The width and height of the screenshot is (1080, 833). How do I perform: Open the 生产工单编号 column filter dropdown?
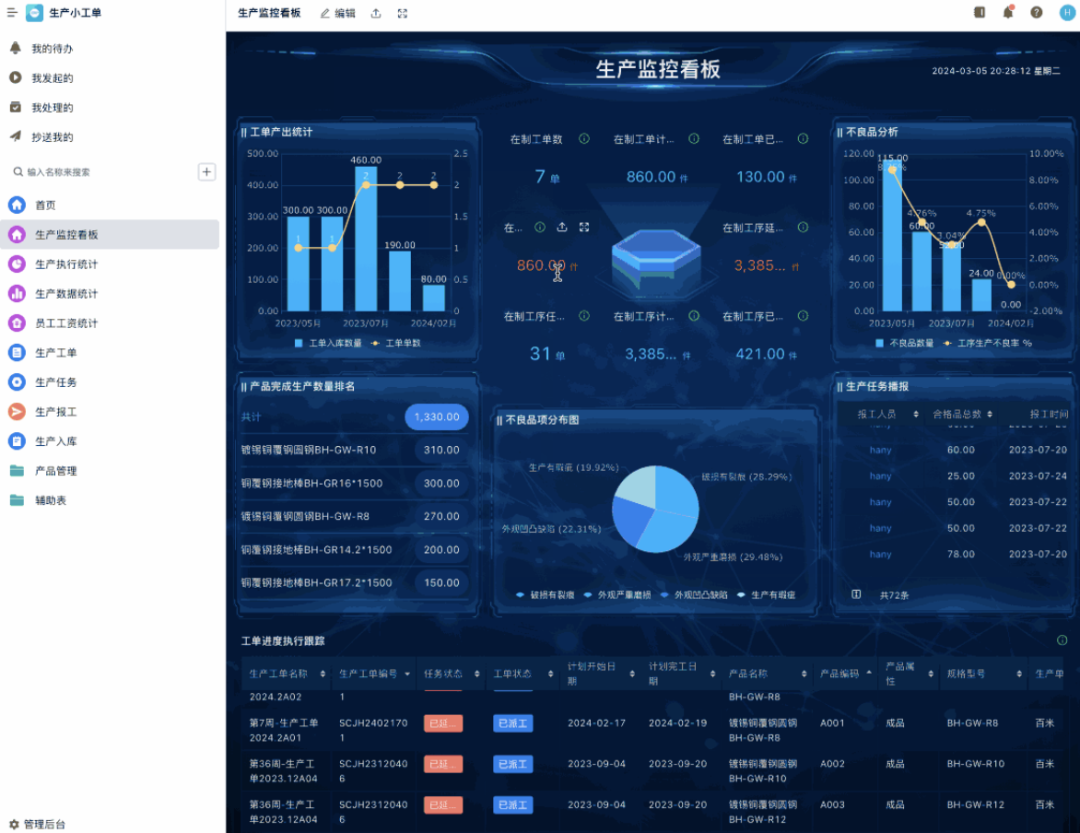[407, 674]
